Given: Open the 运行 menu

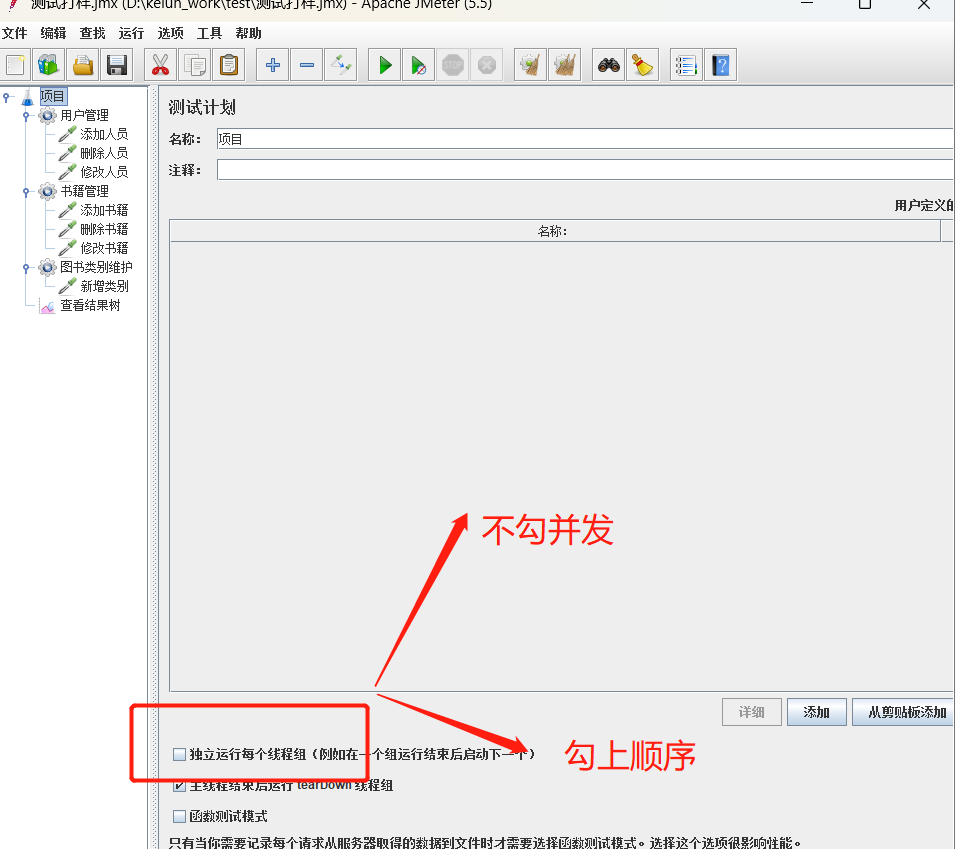Looking at the screenshot, I should coord(131,33).
